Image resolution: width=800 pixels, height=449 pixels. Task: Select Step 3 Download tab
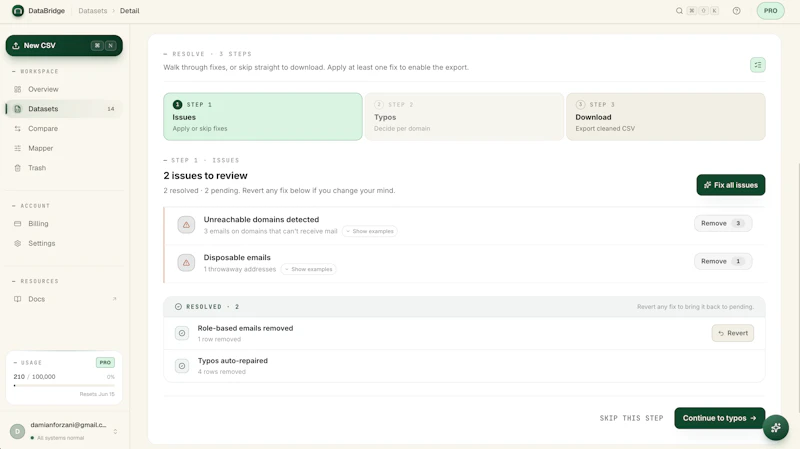coord(666,116)
